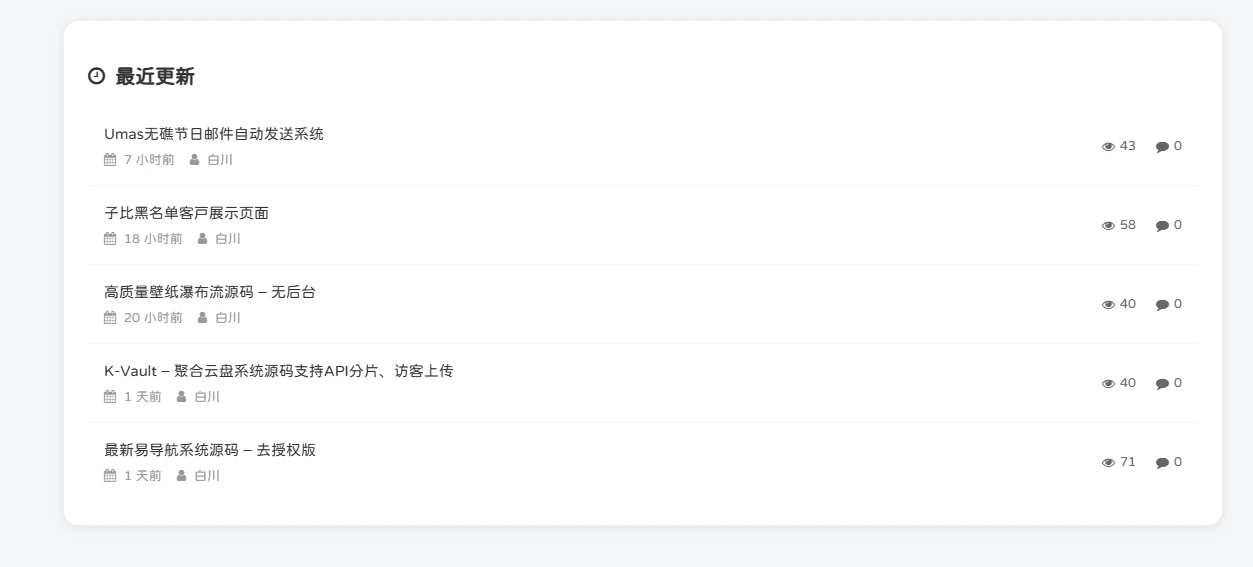Screen dimensions: 1253x567
Task: Open the Umas无礁节日邮件自动发送系统 post
Action: point(214,134)
